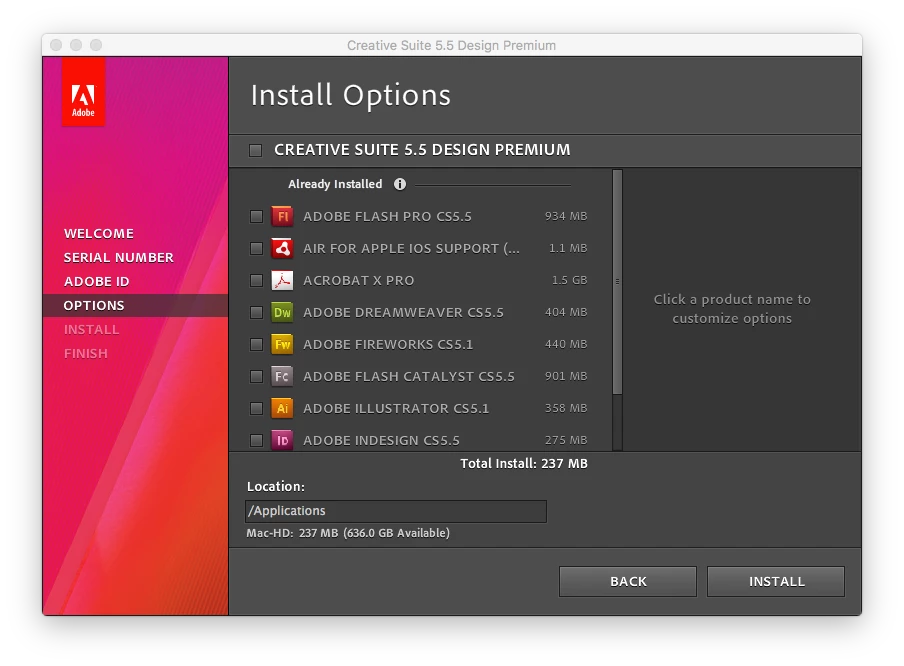Viewport: 904px width, 666px height.
Task: Click the BACK button
Action: [x=628, y=581]
